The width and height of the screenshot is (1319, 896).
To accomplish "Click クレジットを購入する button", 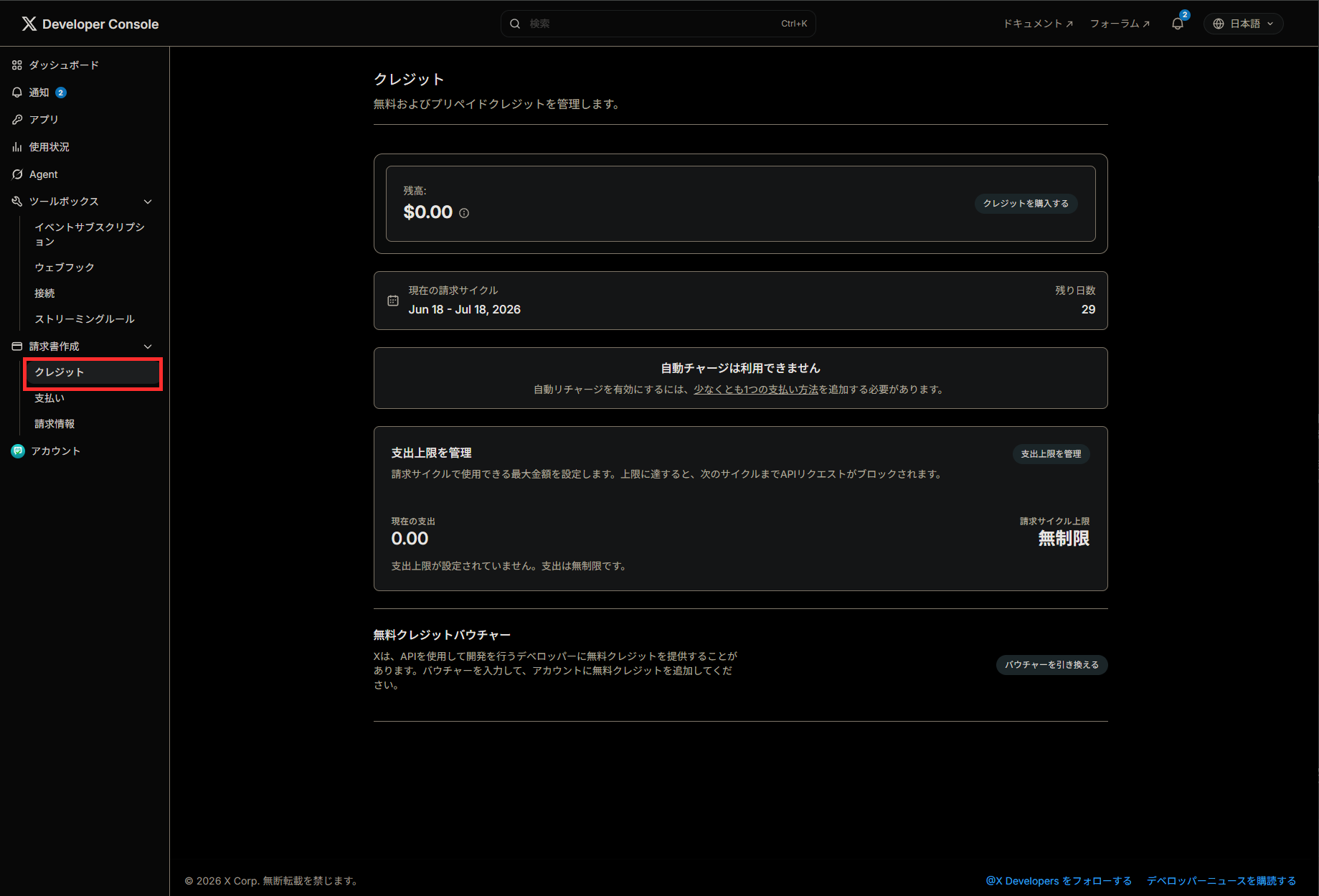I will click(x=1026, y=204).
